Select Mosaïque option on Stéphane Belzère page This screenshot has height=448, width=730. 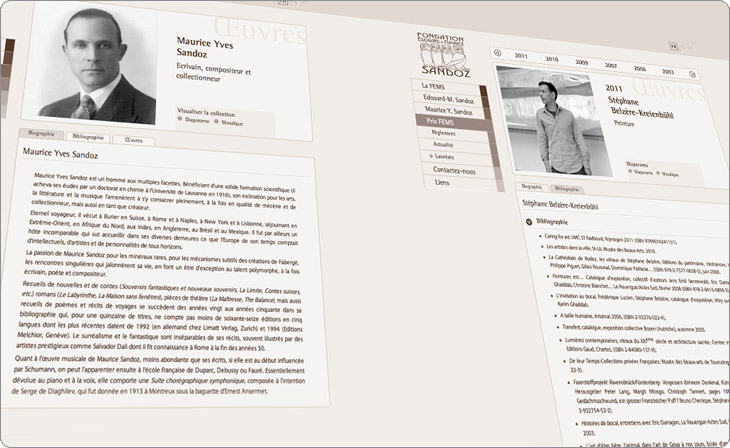click(x=667, y=173)
